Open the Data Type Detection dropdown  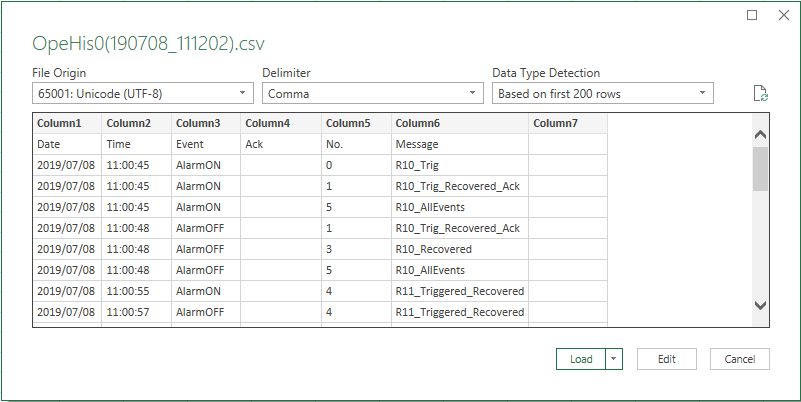[602, 94]
